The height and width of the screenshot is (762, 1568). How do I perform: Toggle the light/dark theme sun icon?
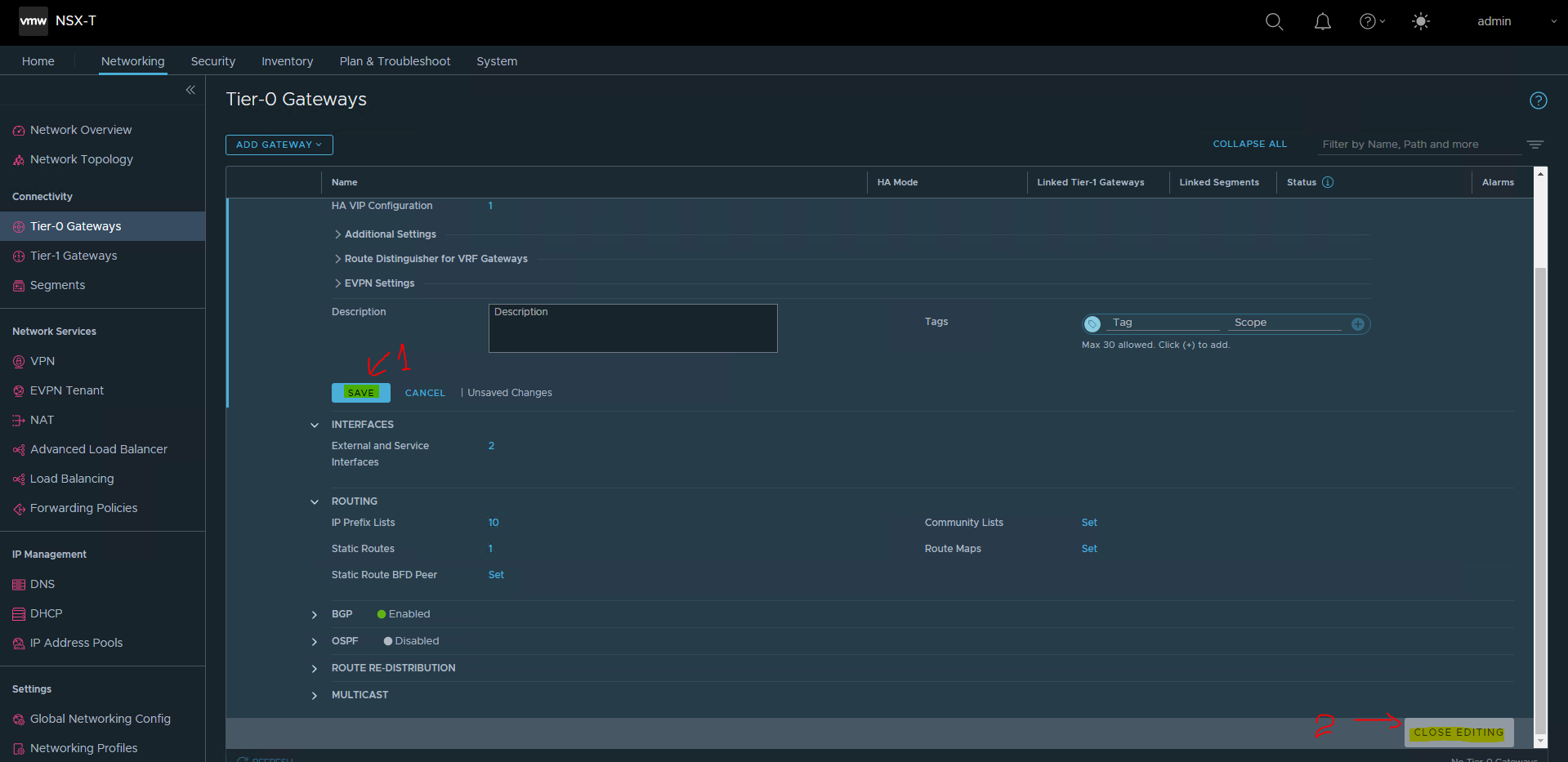[1421, 22]
